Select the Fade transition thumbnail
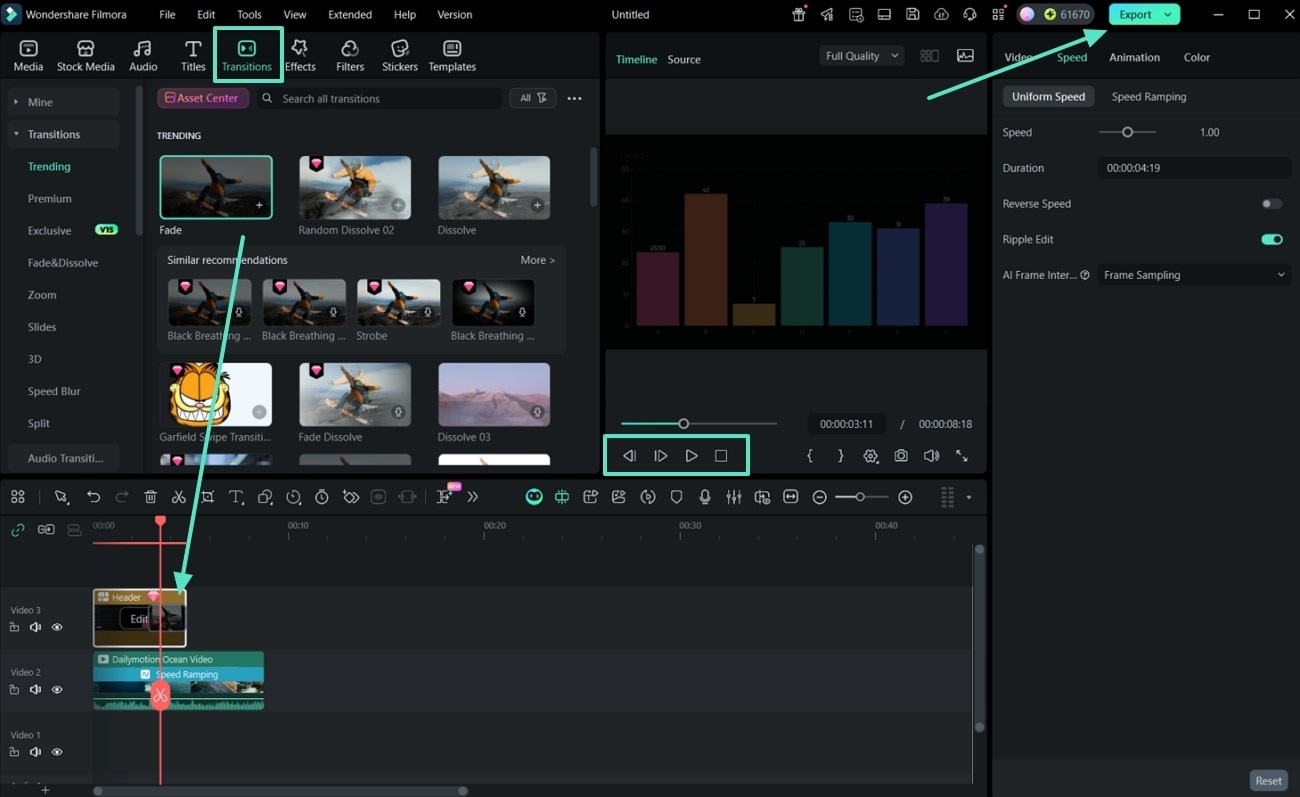The image size is (1300, 797). (216, 186)
